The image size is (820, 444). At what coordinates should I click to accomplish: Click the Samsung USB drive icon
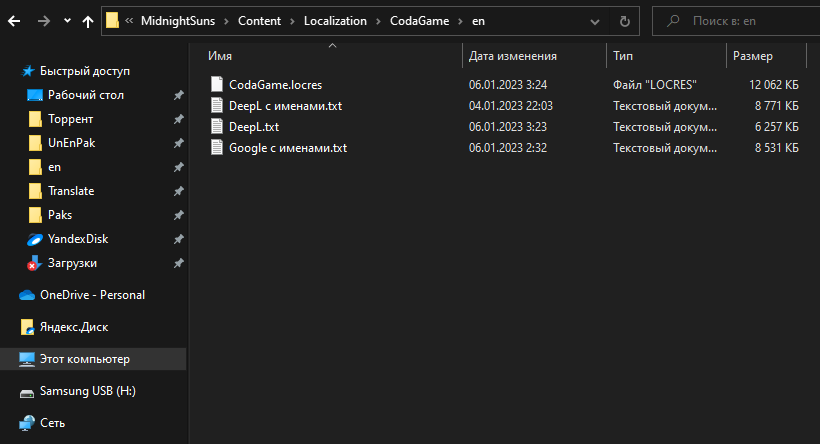27,393
